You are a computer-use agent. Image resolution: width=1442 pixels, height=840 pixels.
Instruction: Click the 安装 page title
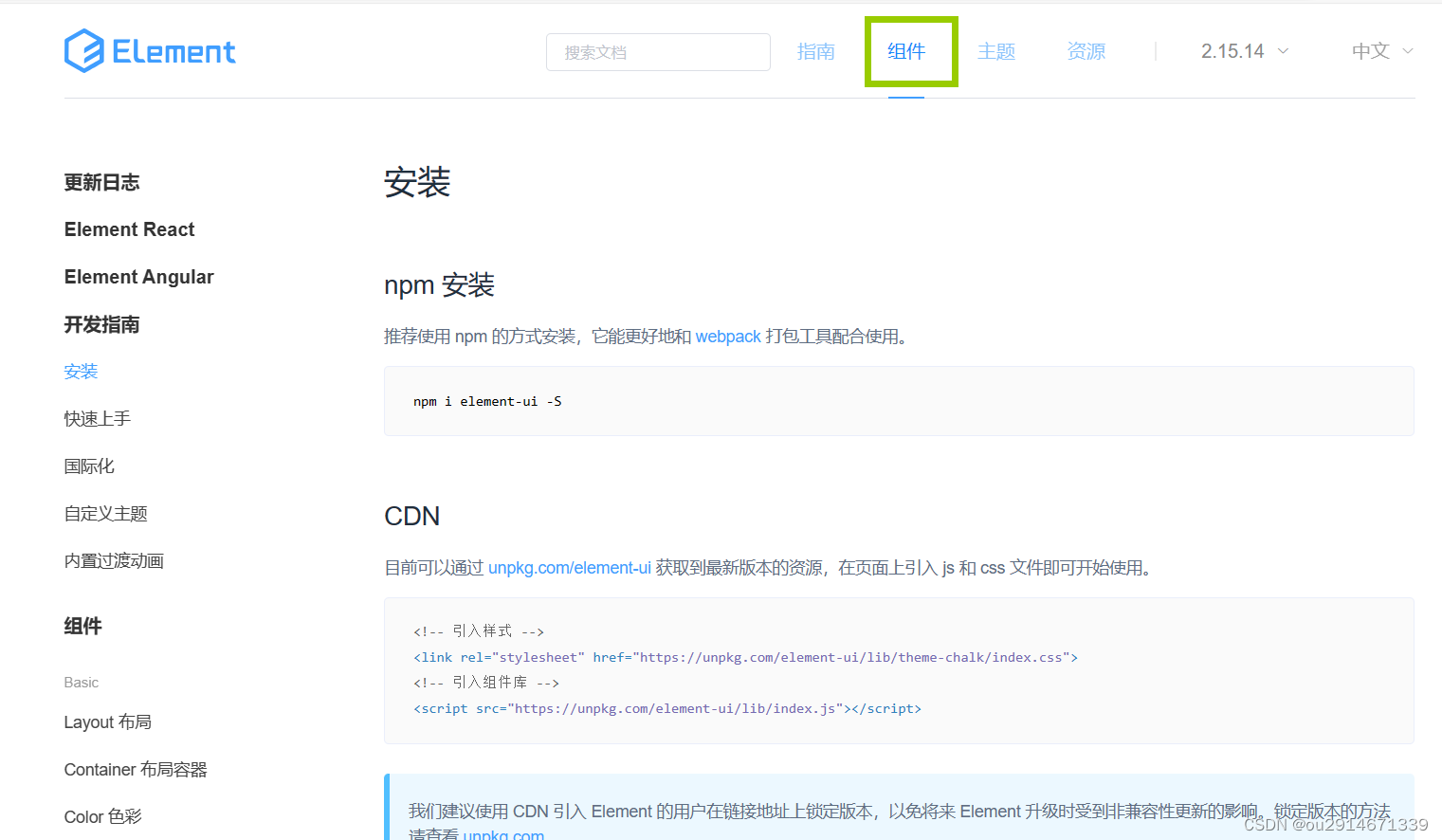[417, 182]
